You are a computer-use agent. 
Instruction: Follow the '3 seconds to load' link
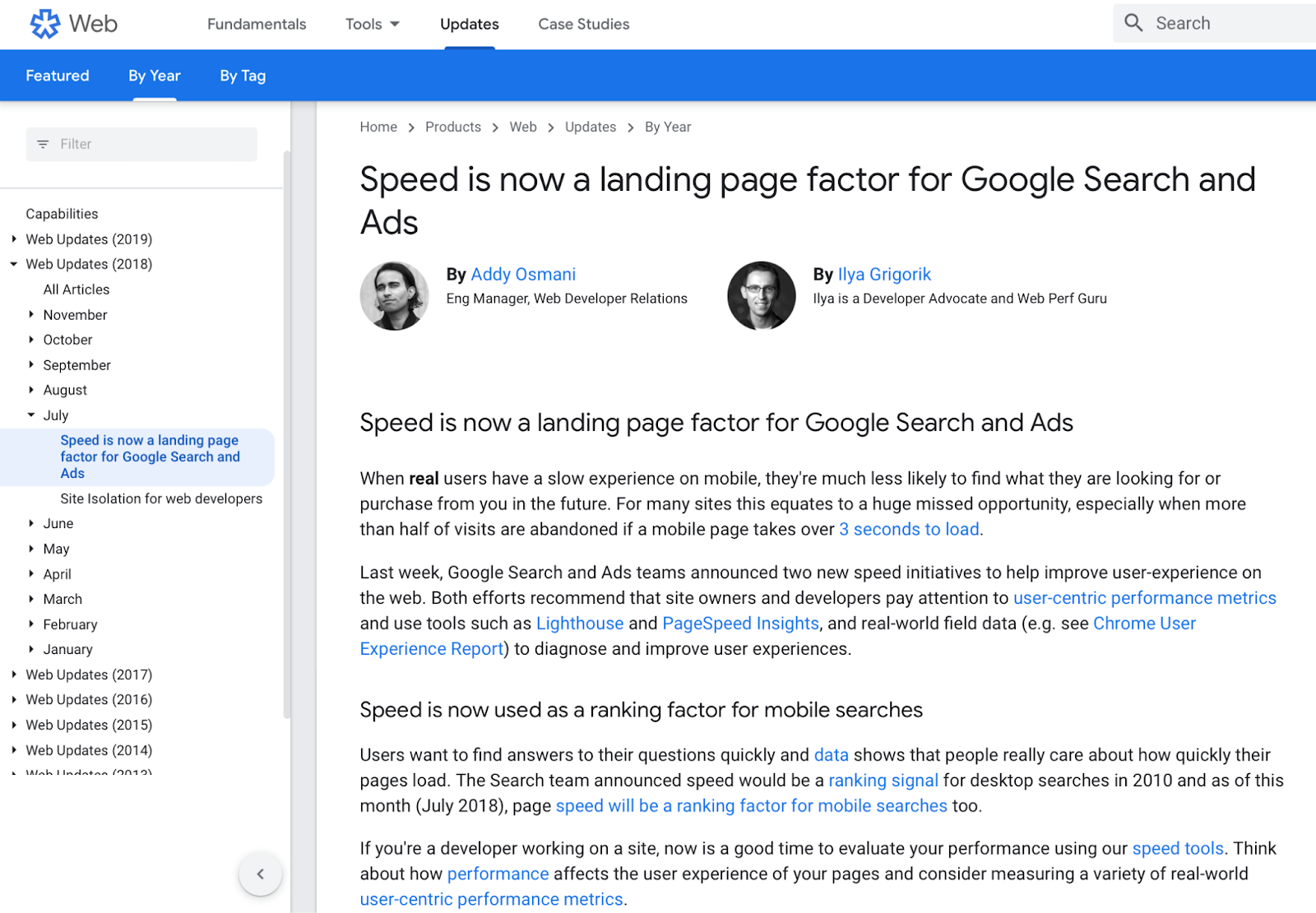click(x=909, y=529)
